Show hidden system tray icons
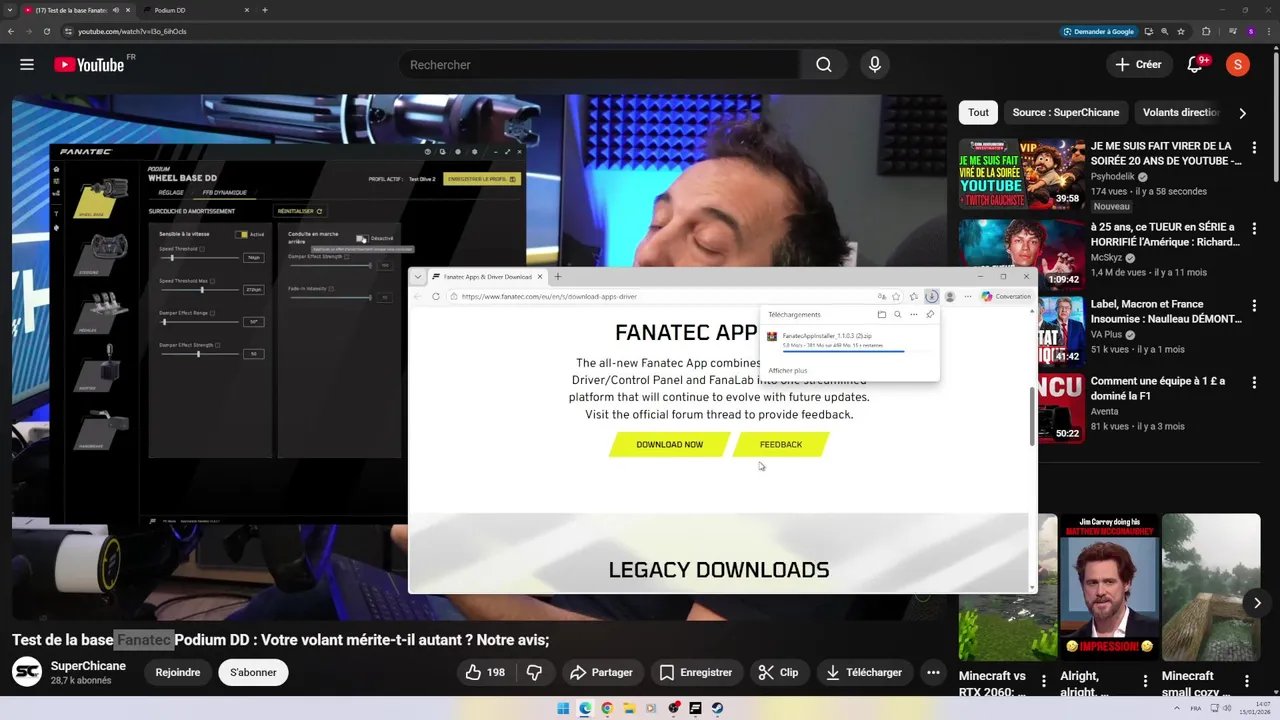Image resolution: width=1280 pixels, height=720 pixels. pyautogui.click(x=1179, y=708)
